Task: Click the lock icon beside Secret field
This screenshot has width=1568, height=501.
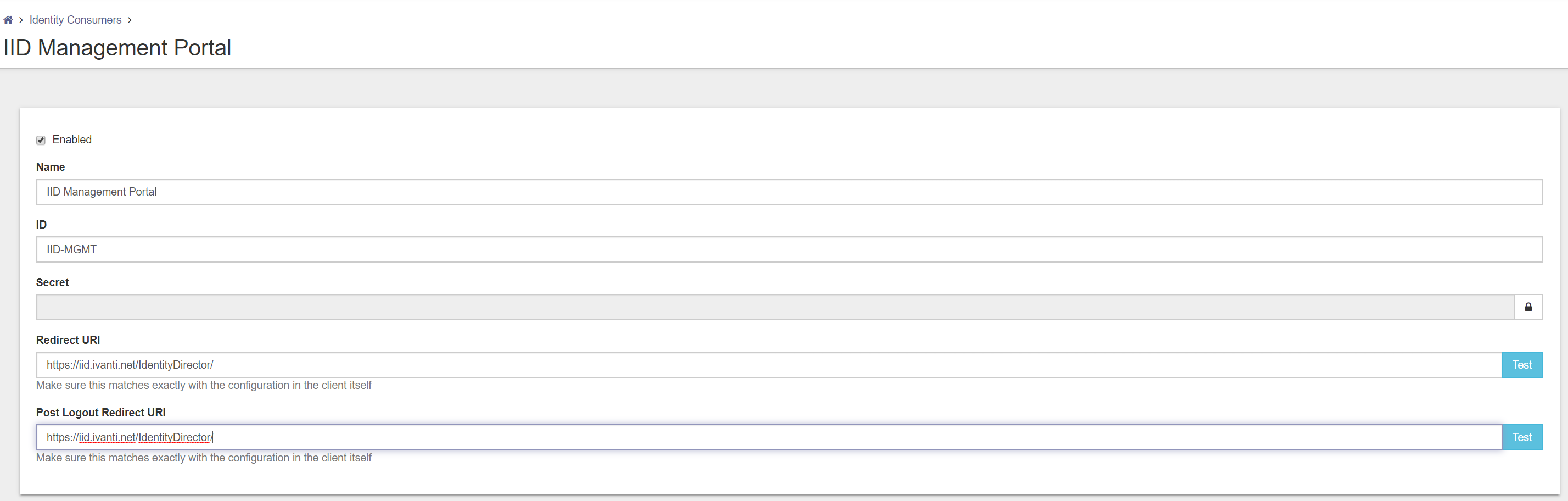Action: [x=1528, y=307]
